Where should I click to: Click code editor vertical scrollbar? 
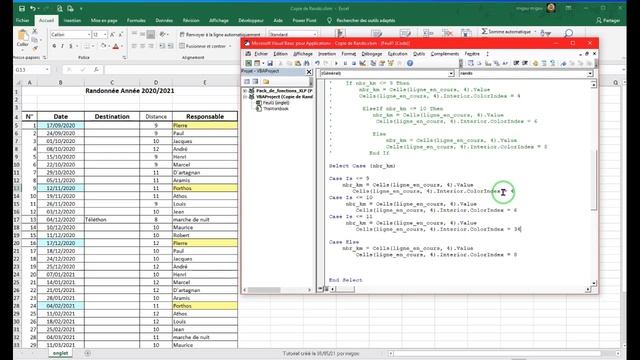(594, 184)
